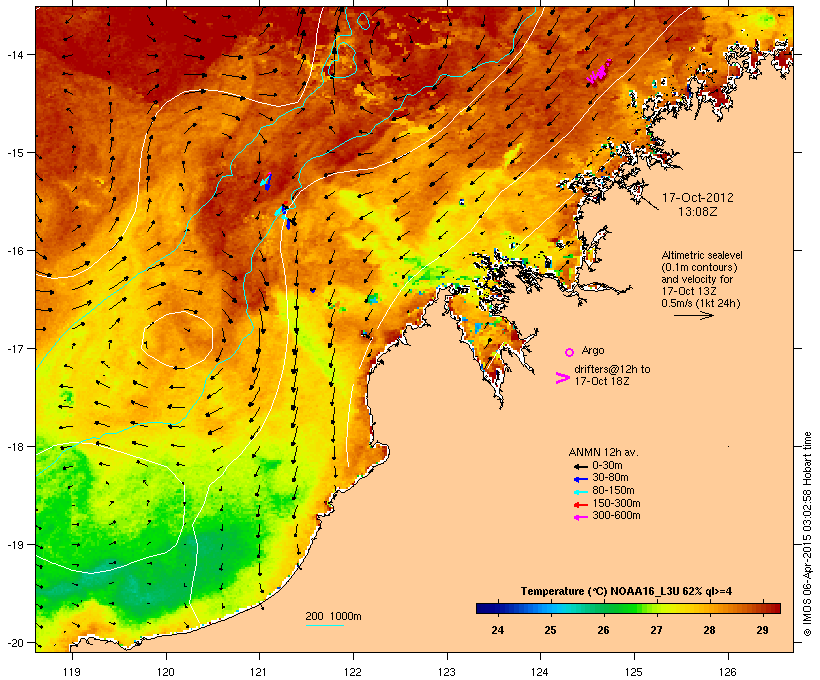Click the small closed contour near 120E -17

coord(177,340)
